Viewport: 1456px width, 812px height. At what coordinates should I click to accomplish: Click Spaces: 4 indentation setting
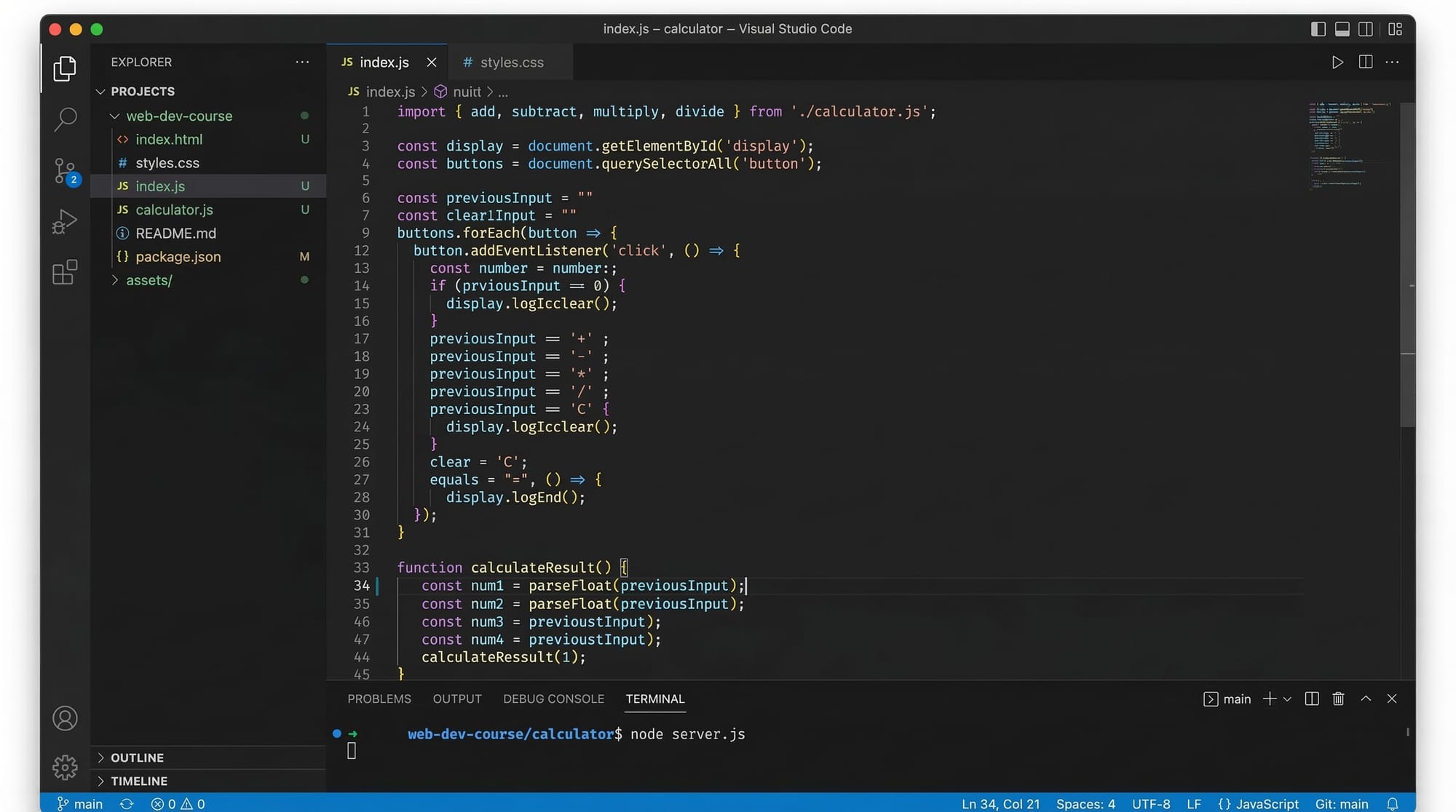[1085, 803]
